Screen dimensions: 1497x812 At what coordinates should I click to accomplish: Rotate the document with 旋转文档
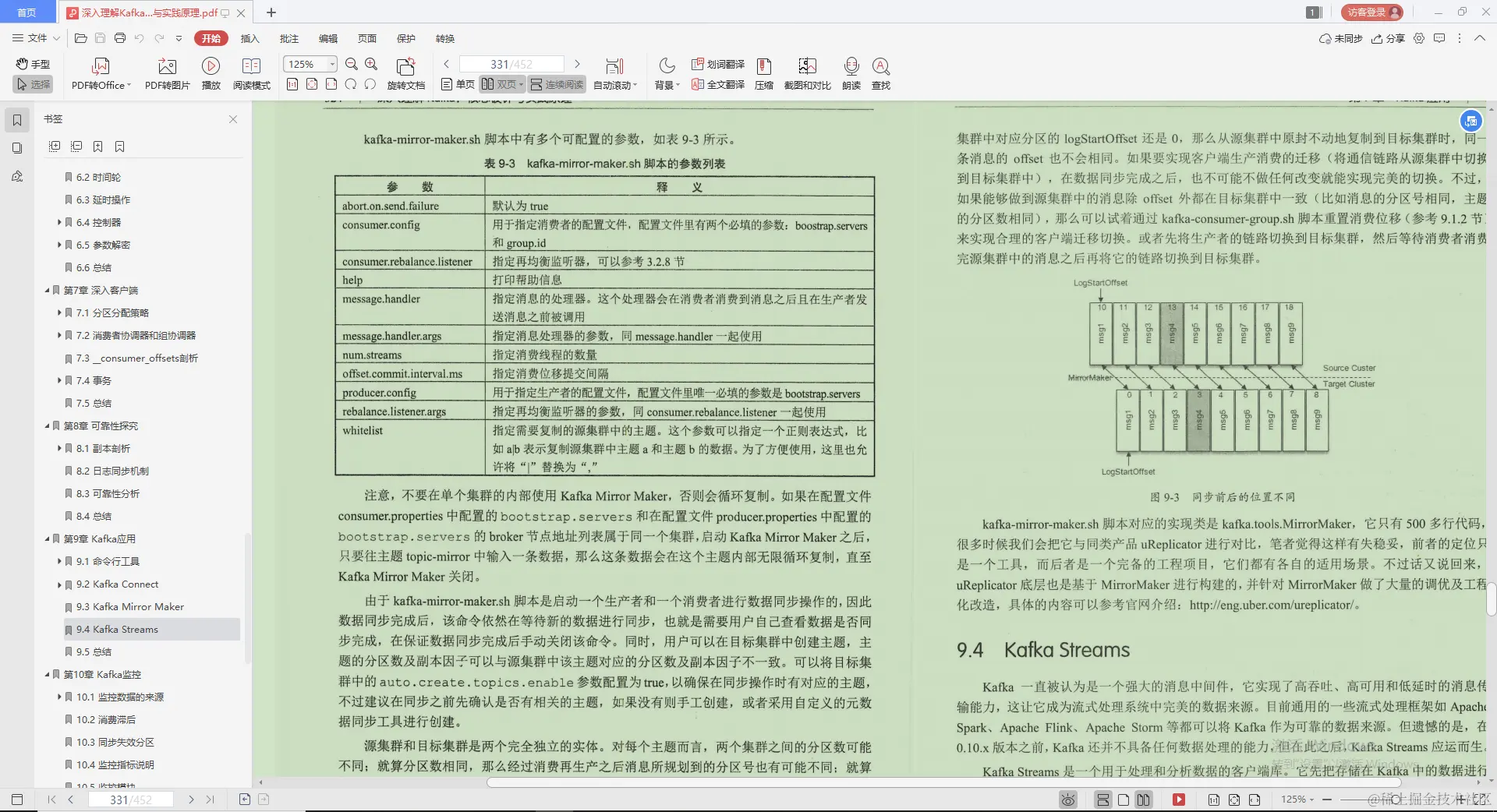[x=405, y=74]
